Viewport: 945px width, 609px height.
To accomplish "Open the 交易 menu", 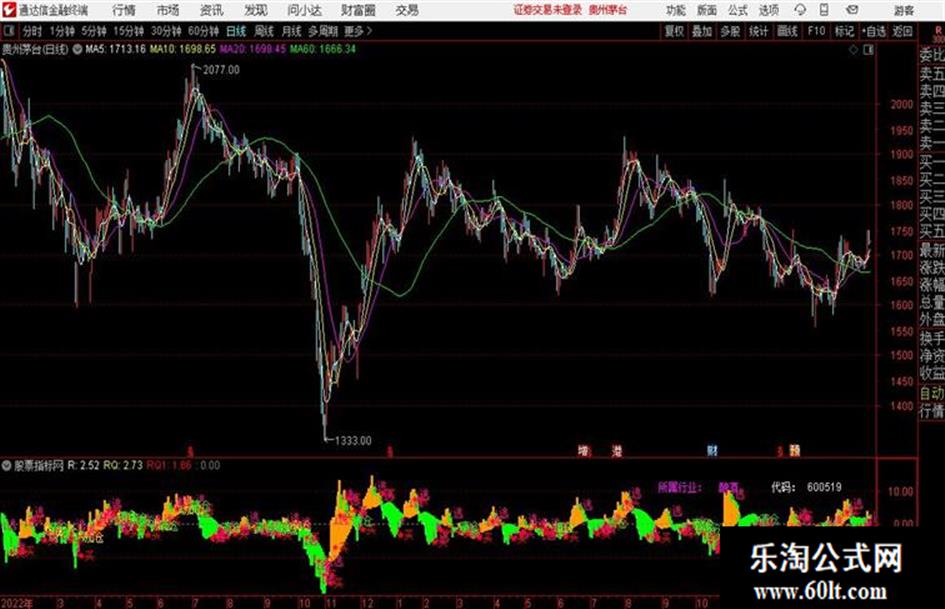I will (407, 10).
